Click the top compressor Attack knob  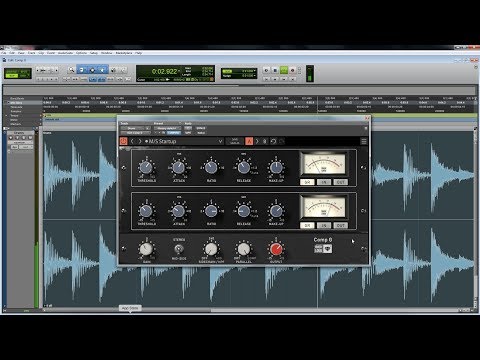click(179, 167)
